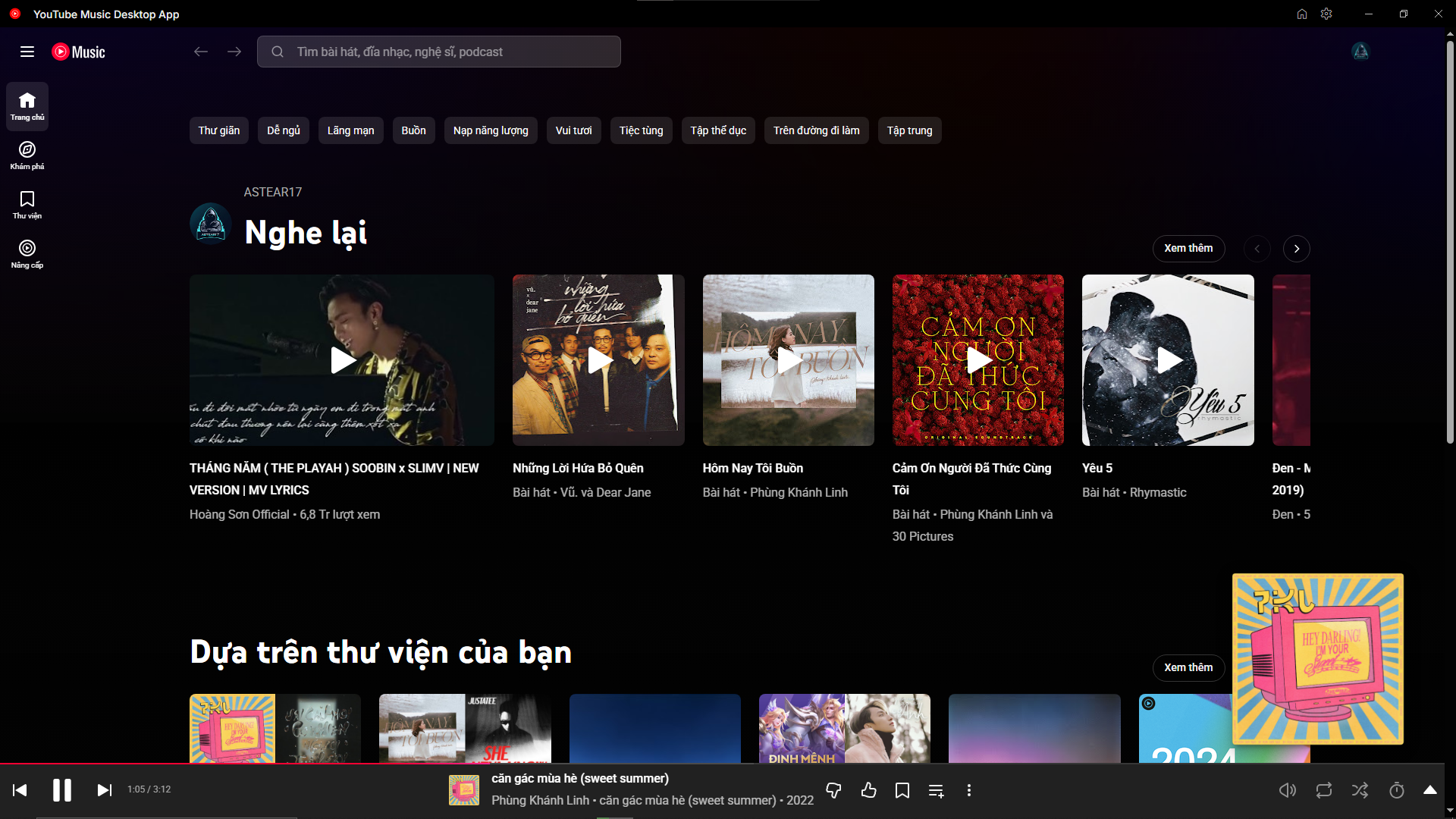This screenshot has width=1456, height=819.
Task: Select the Vui tươi mood chip
Action: (574, 130)
